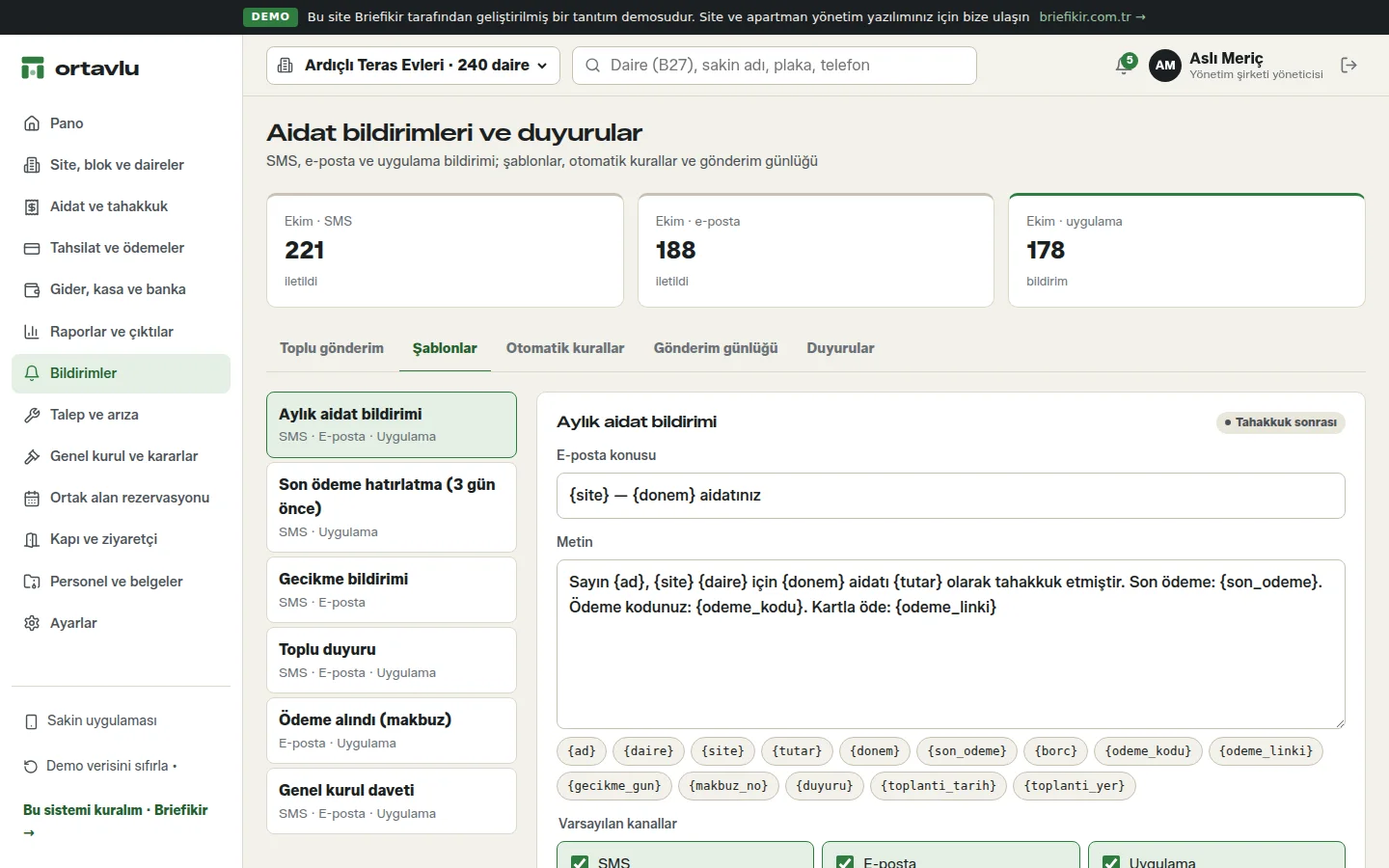Go to the Gönderim günlüğü tab

pyautogui.click(x=716, y=348)
